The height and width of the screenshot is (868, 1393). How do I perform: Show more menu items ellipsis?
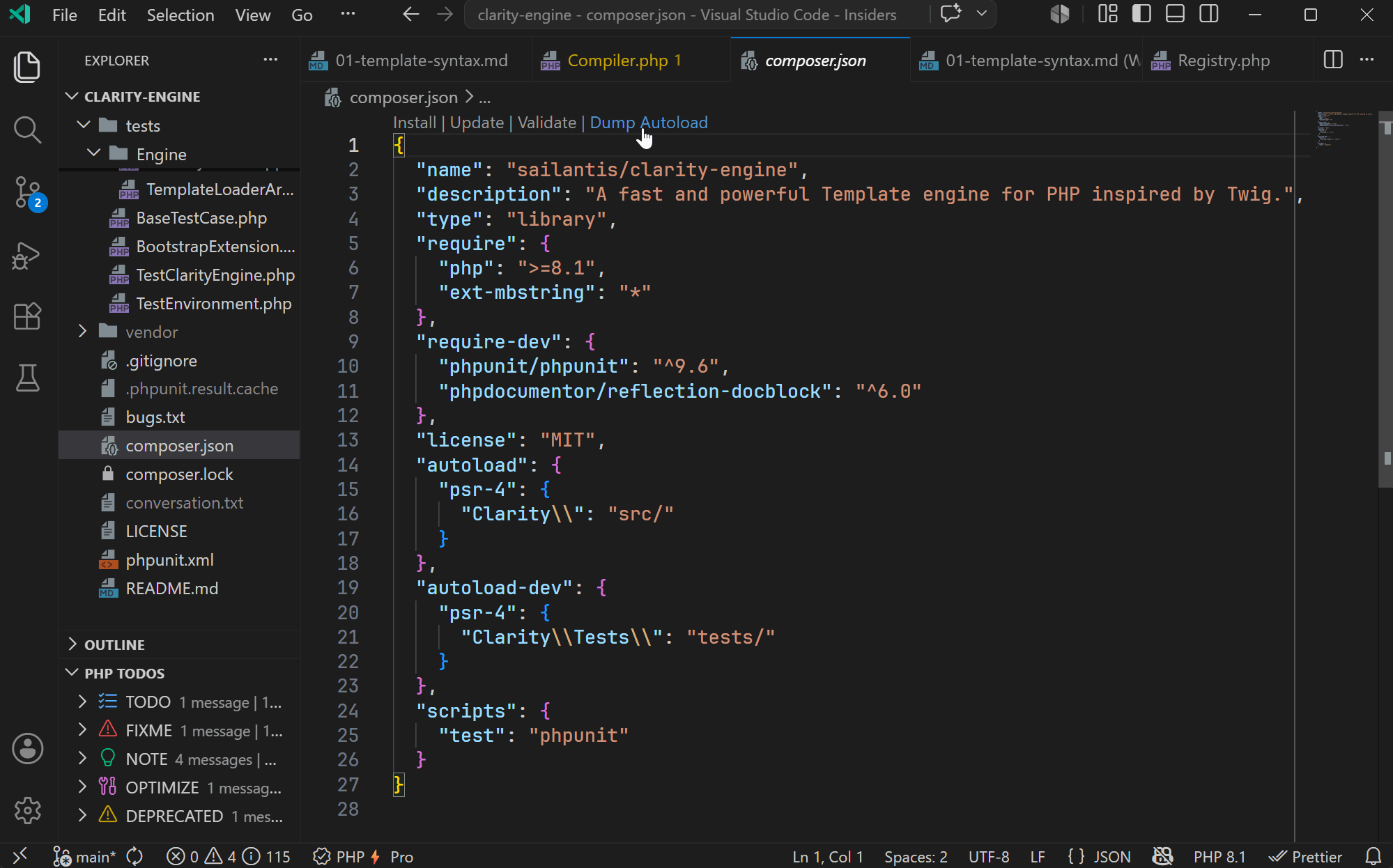tap(348, 15)
